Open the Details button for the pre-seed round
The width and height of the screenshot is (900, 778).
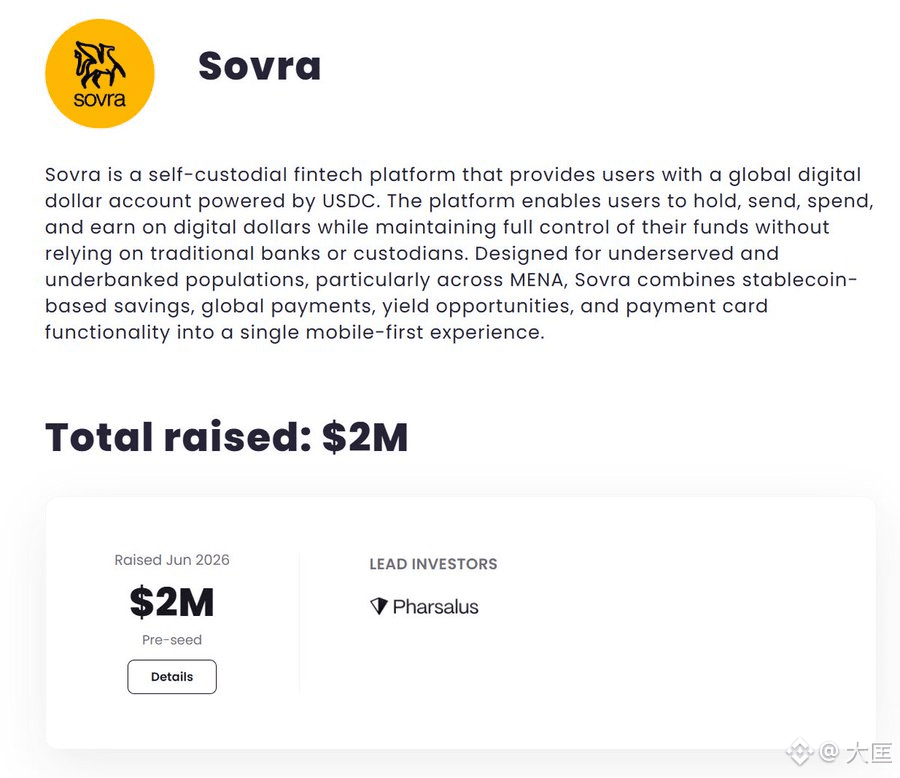(x=172, y=676)
